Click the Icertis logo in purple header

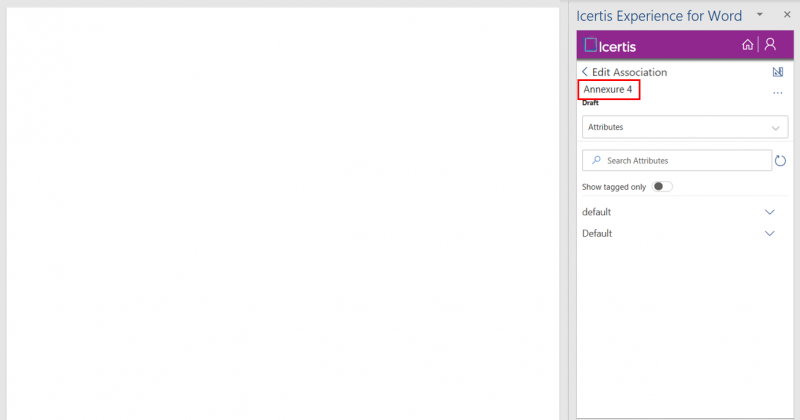tap(610, 46)
